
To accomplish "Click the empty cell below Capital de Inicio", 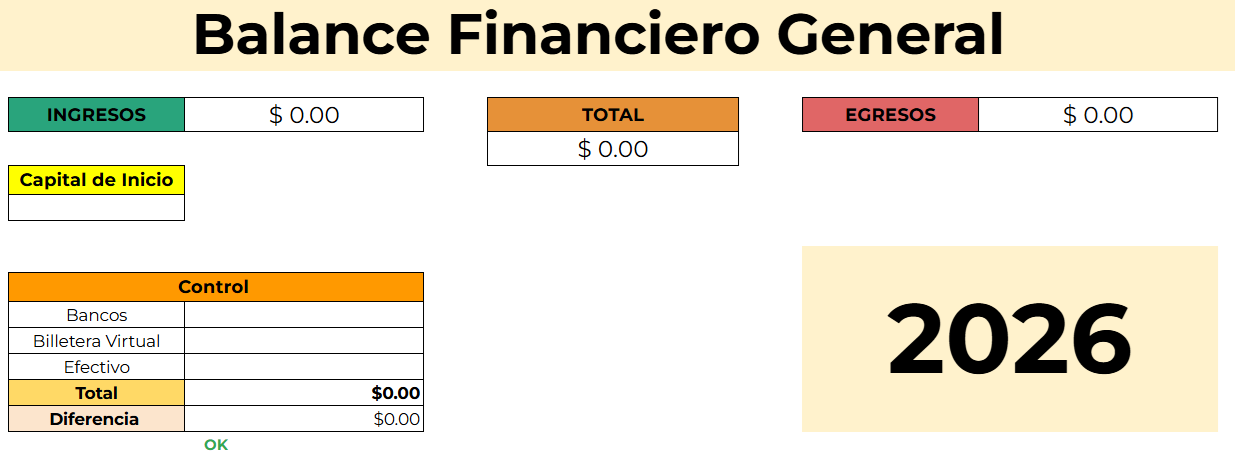I will (96, 208).
